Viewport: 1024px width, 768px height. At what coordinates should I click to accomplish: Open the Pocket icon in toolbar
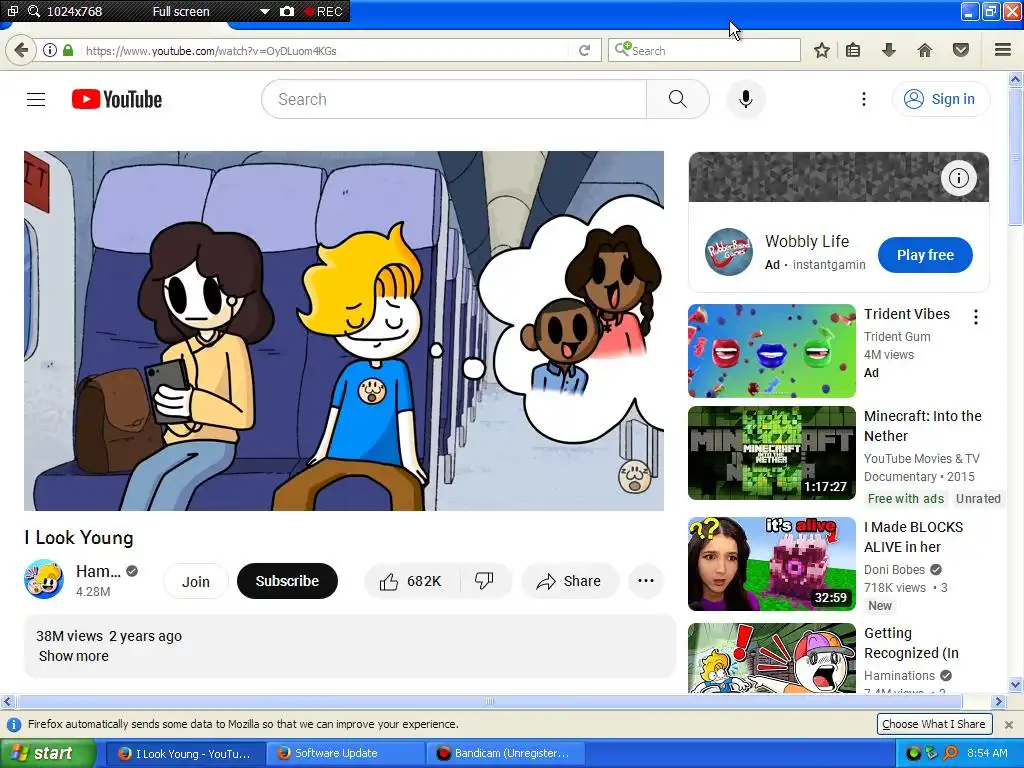click(961, 50)
